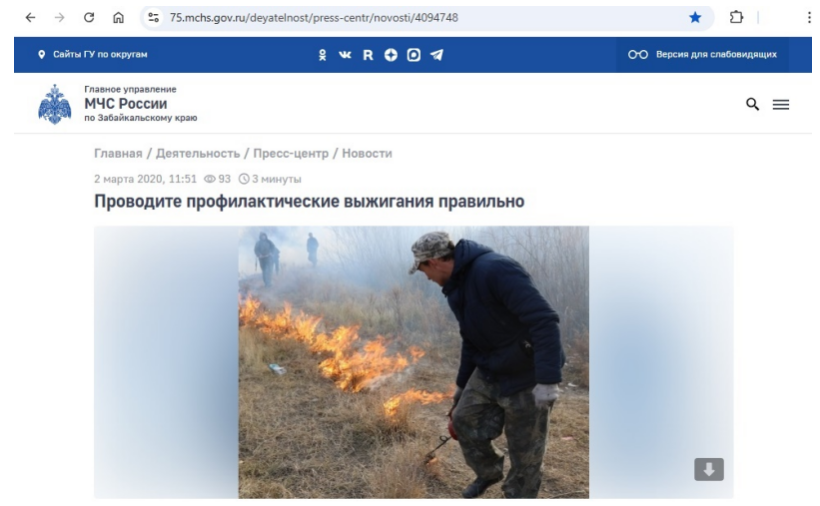Click the МЧС России logo emblem
The image size is (820, 506).
[54, 104]
